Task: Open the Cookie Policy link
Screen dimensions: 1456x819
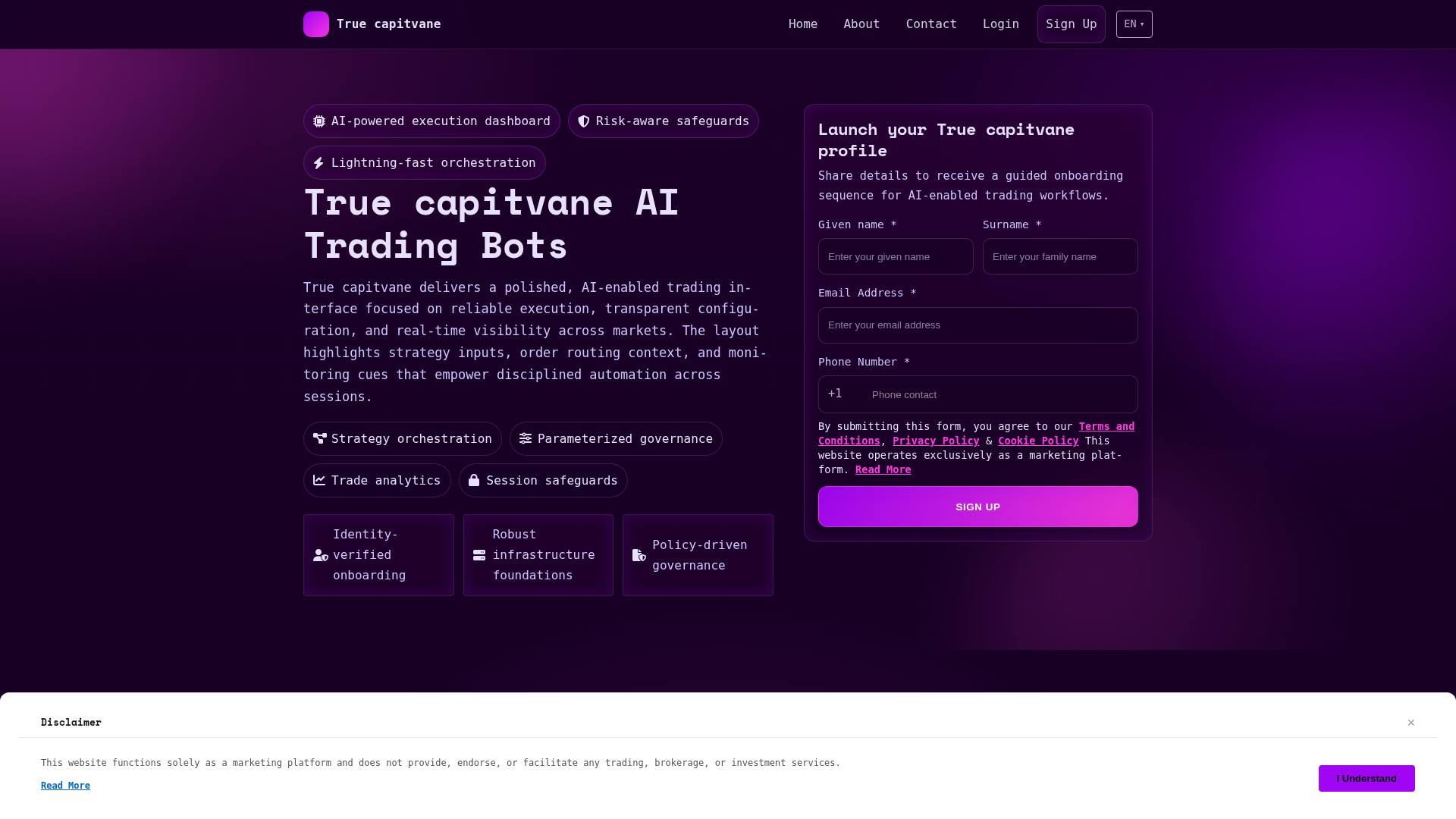Action: coord(1038,441)
